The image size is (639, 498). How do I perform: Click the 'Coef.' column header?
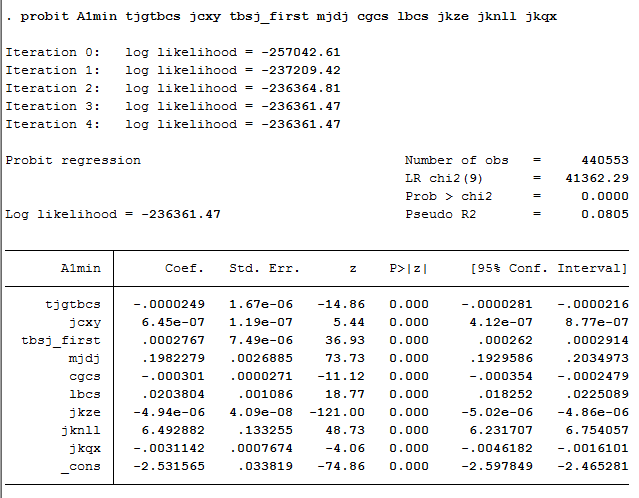(184, 268)
